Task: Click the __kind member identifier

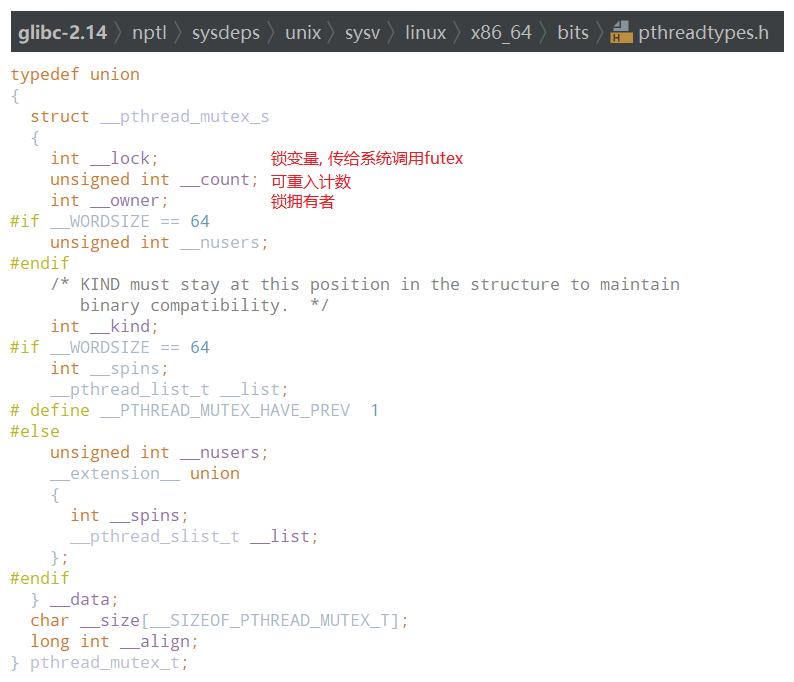Action: 120,327
